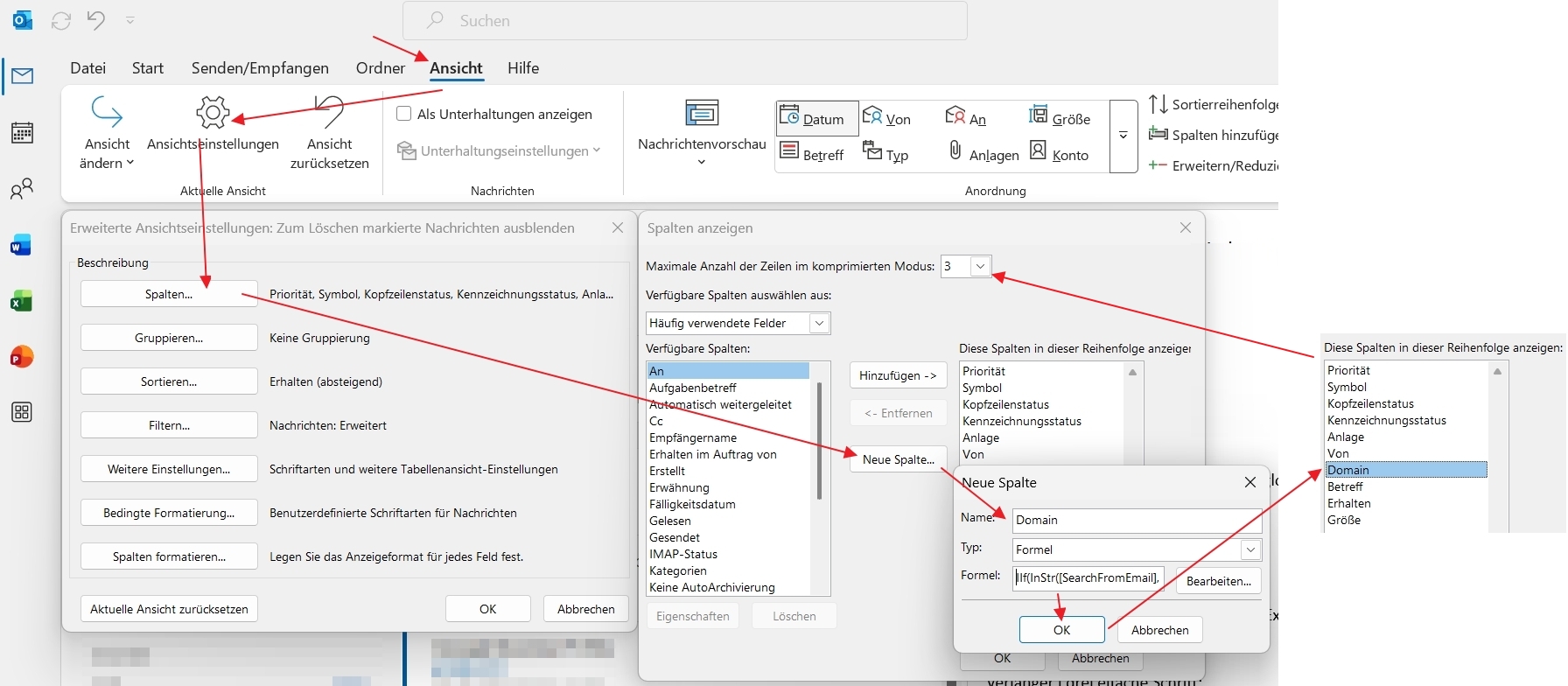Click the Sortieren... button
This screenshot has width=1568, height=686.
pyautogui.click(x=169, y=381)
